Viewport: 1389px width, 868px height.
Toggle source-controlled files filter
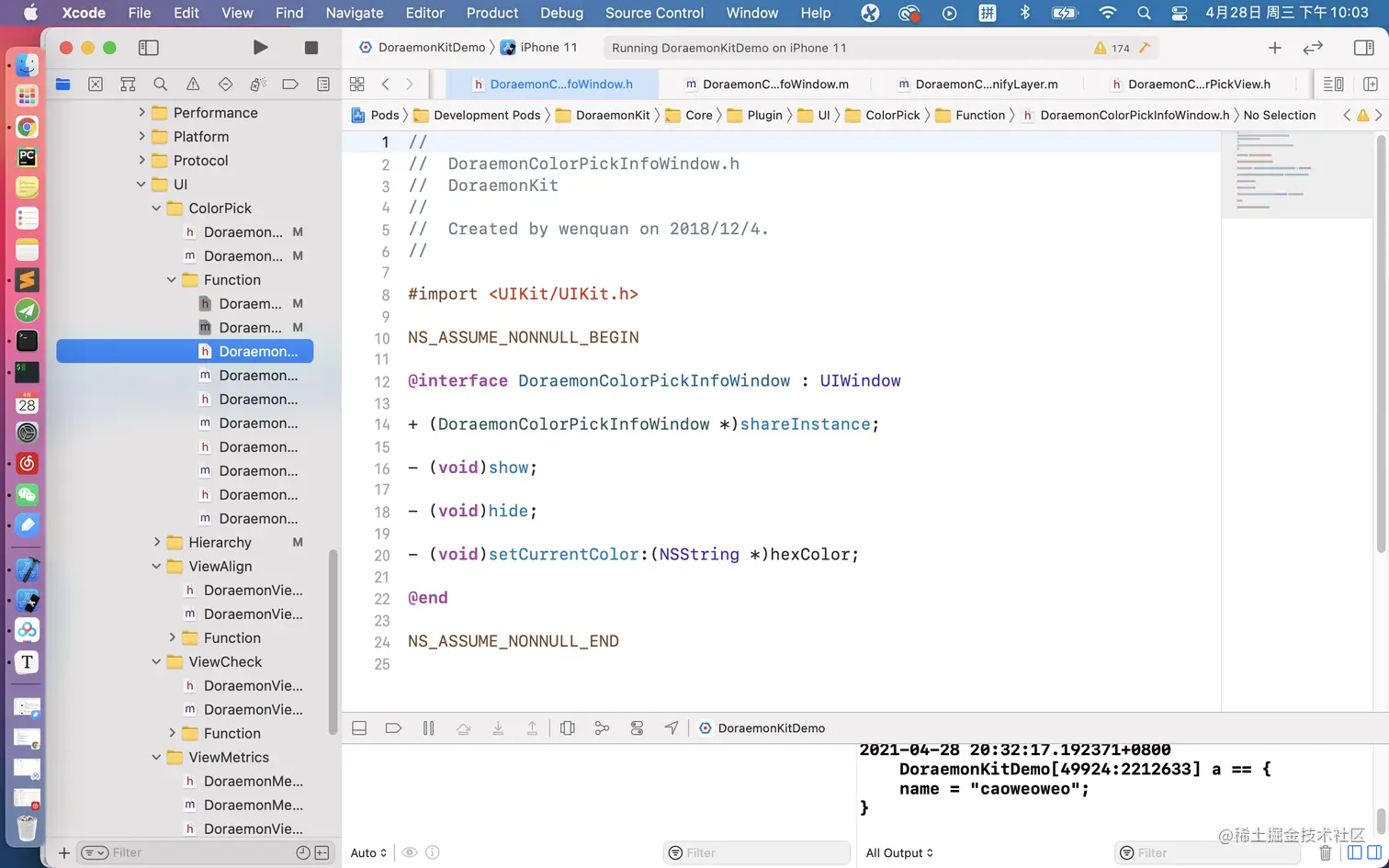pyautogui.click(x=322, y=852)
